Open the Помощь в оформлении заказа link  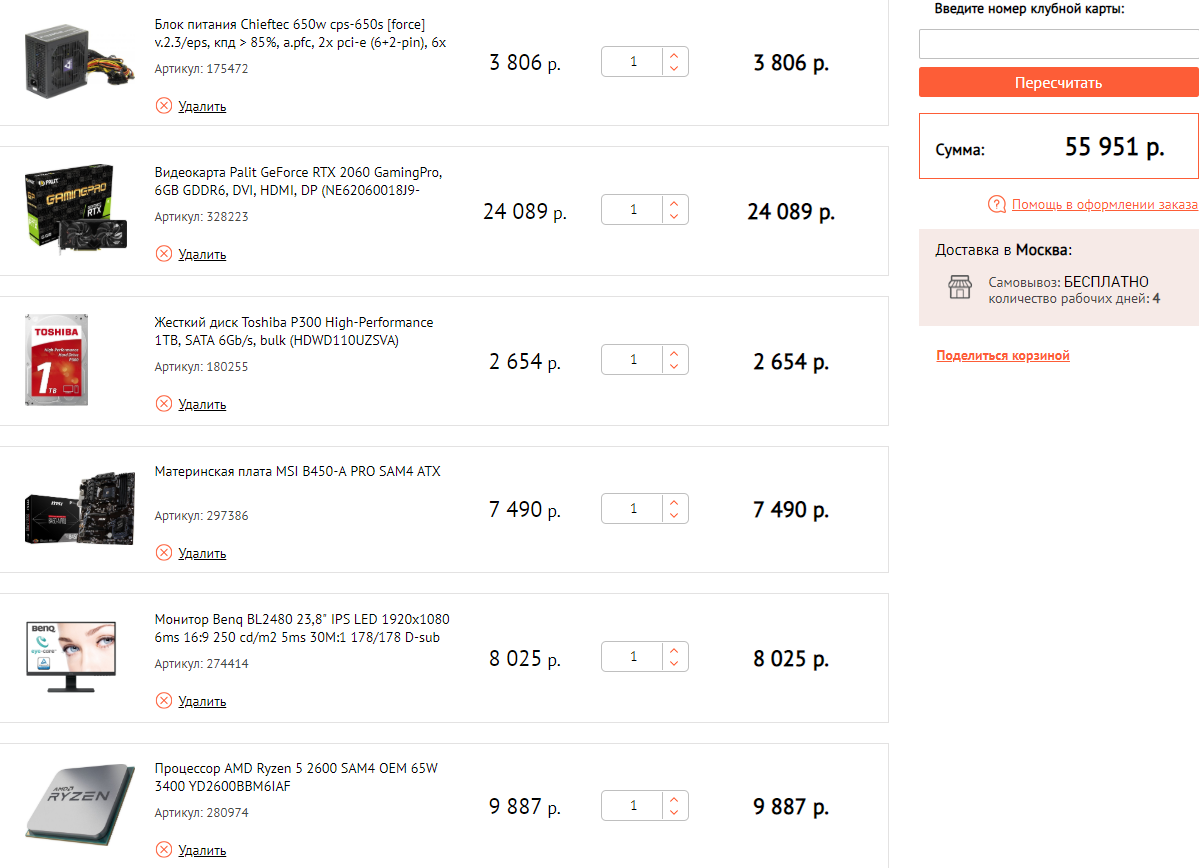click(1104, 205)
